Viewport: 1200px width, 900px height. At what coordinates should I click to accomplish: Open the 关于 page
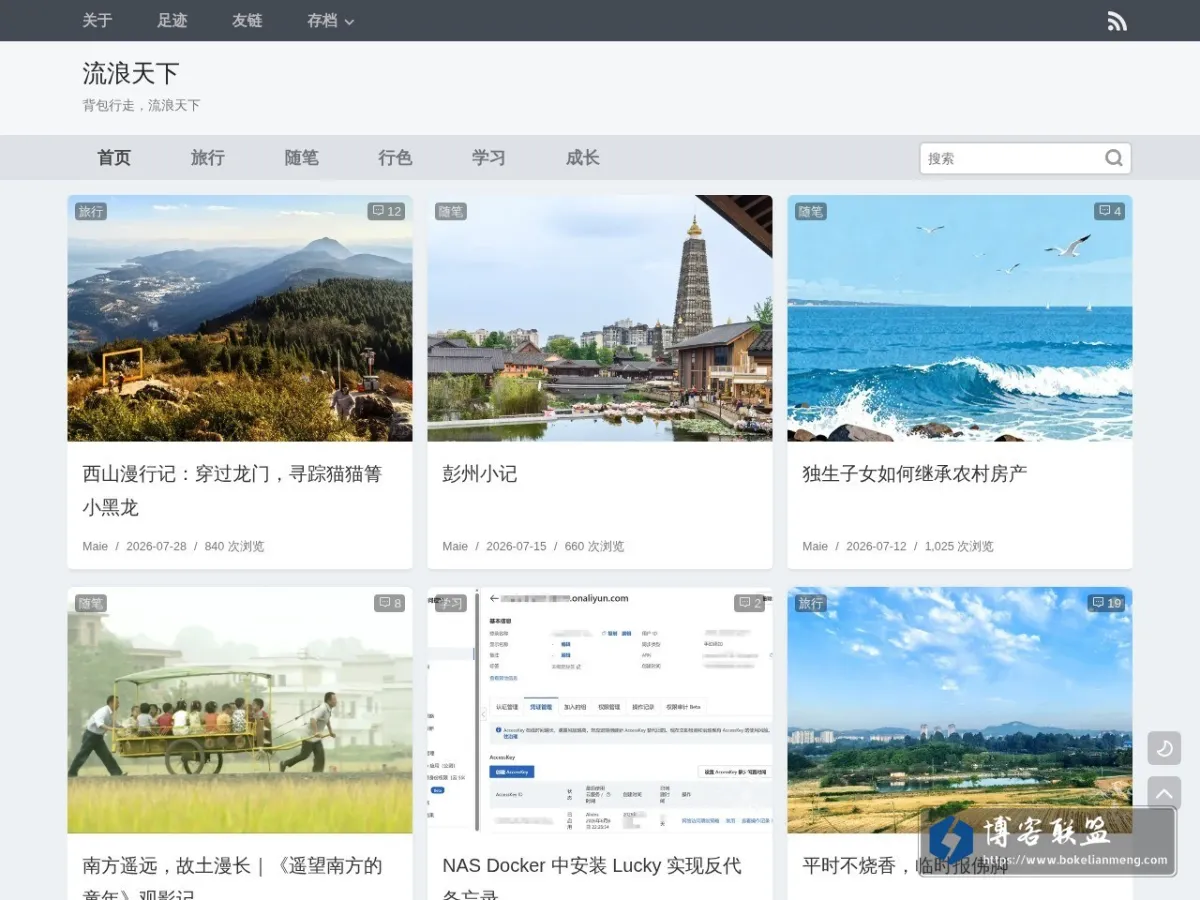pos(97,20)
